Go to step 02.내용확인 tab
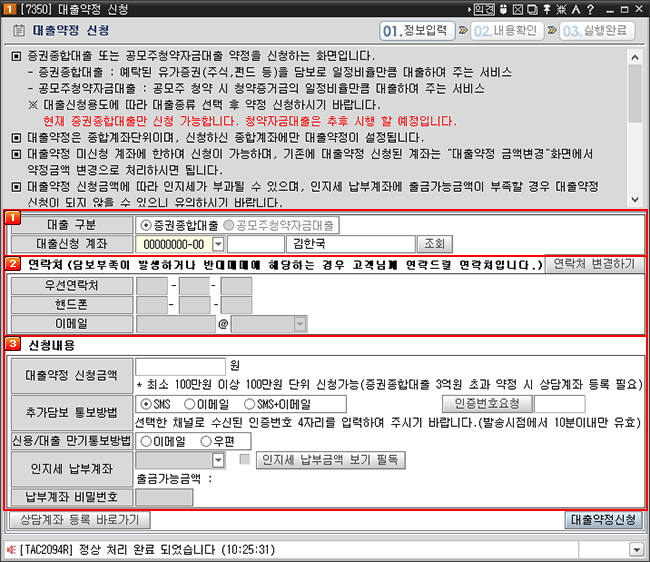Screen dimensions: 650x562 click(x=507, y=31)
